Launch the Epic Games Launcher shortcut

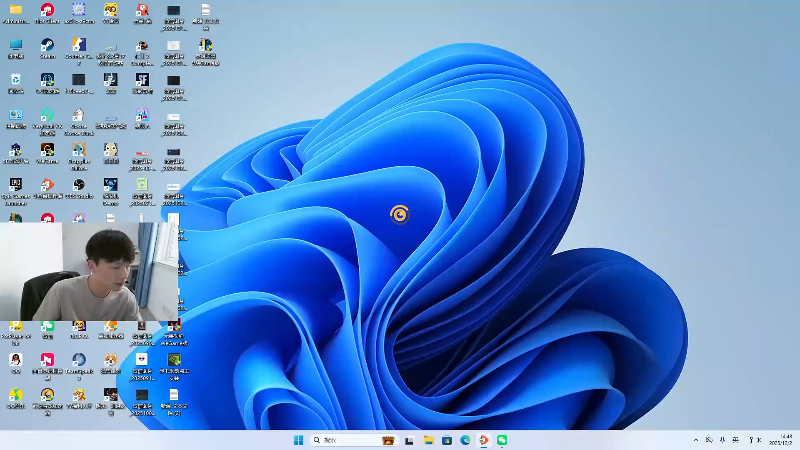coord(16,185)
